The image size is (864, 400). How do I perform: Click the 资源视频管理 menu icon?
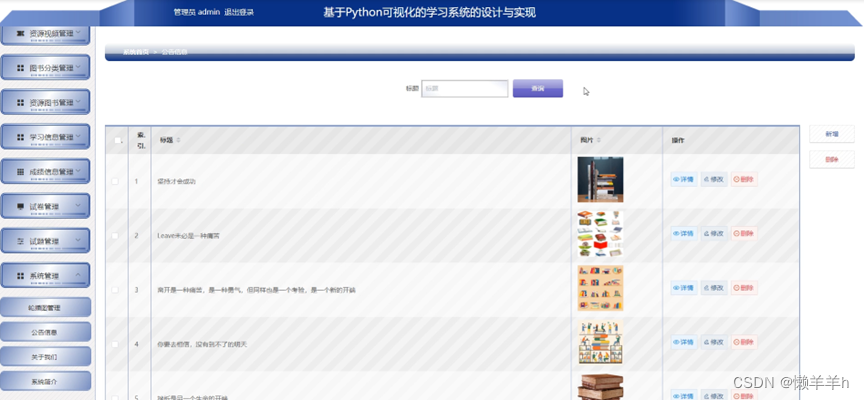[x=20, y=34]
